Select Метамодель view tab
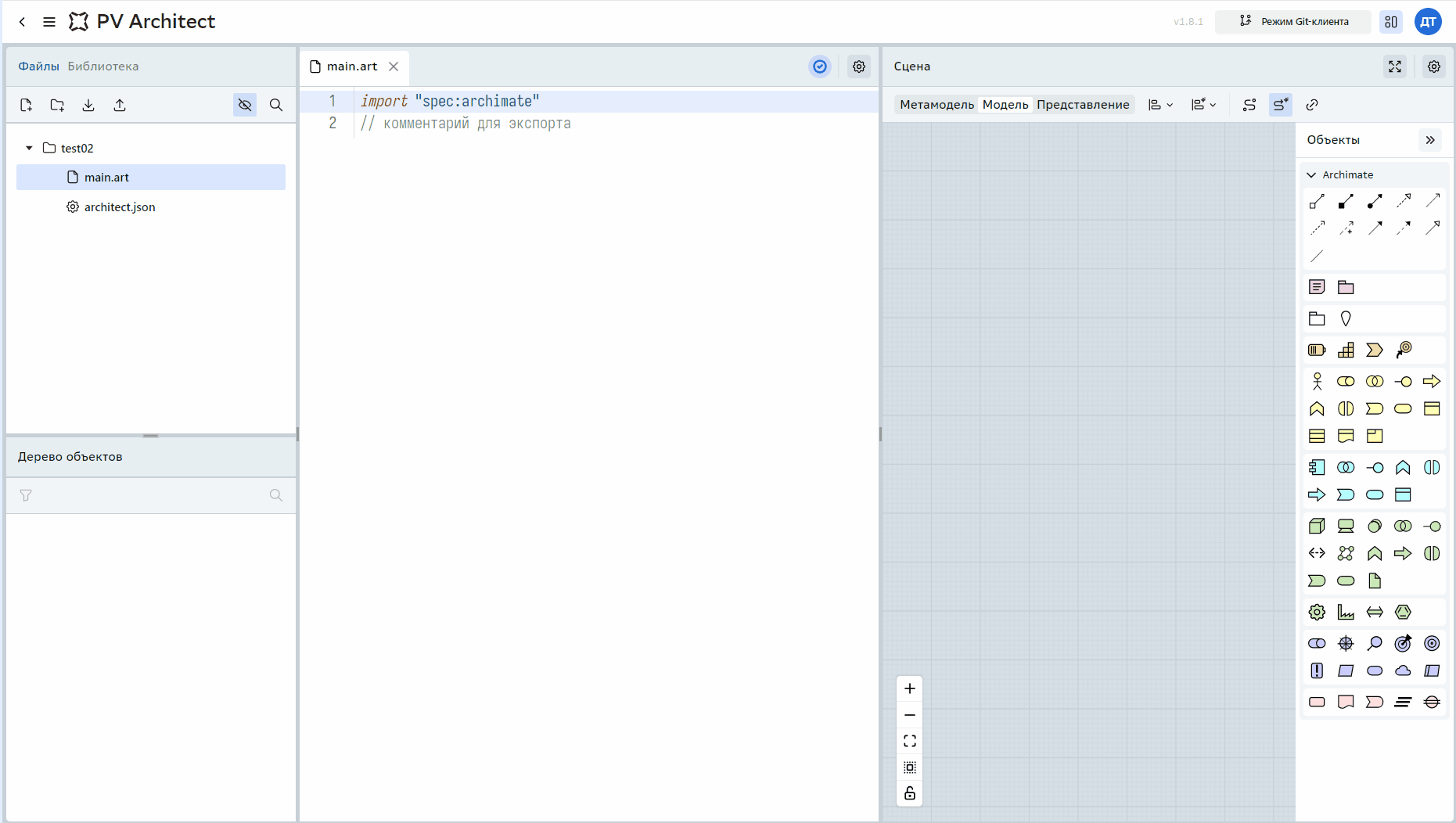Image resolution: width=1456 pixels, height=823 pixels. pyautogui.click(x=937, y=105)
